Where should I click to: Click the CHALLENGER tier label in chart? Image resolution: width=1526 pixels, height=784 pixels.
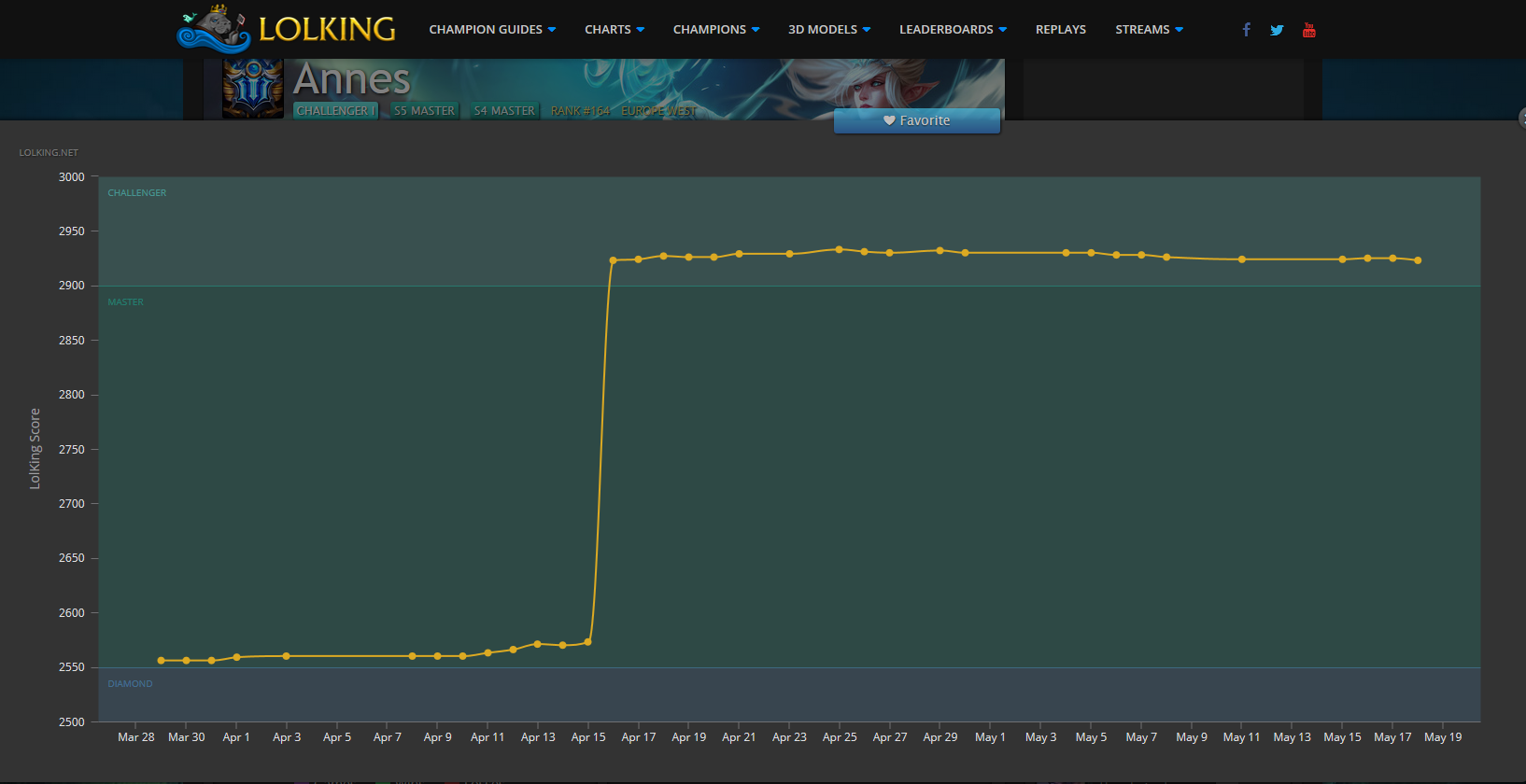pos(137,193)
